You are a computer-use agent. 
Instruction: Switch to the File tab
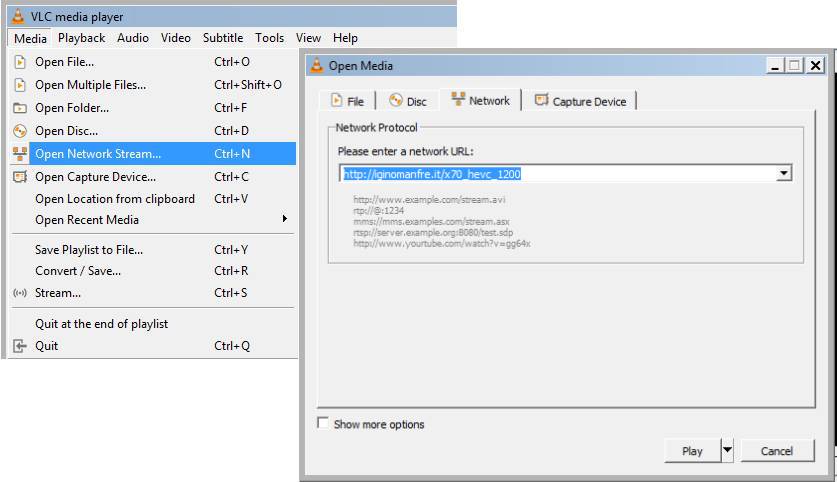[x=348, y=100]
